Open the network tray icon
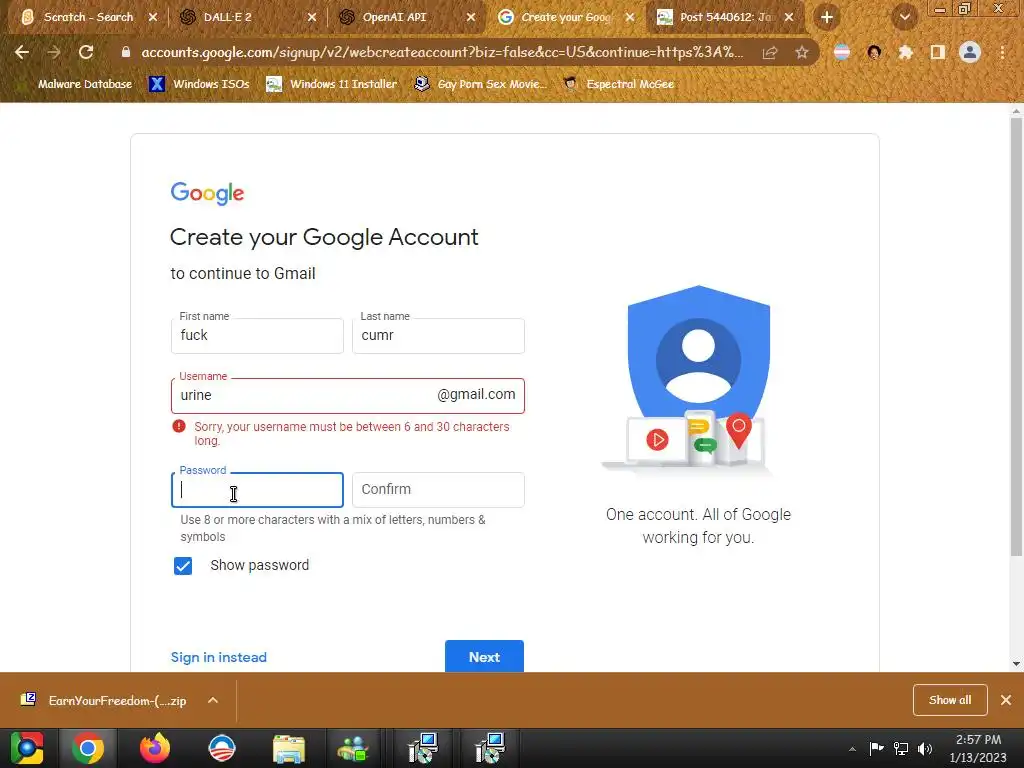1024x768 pixels. click(901, 748)
